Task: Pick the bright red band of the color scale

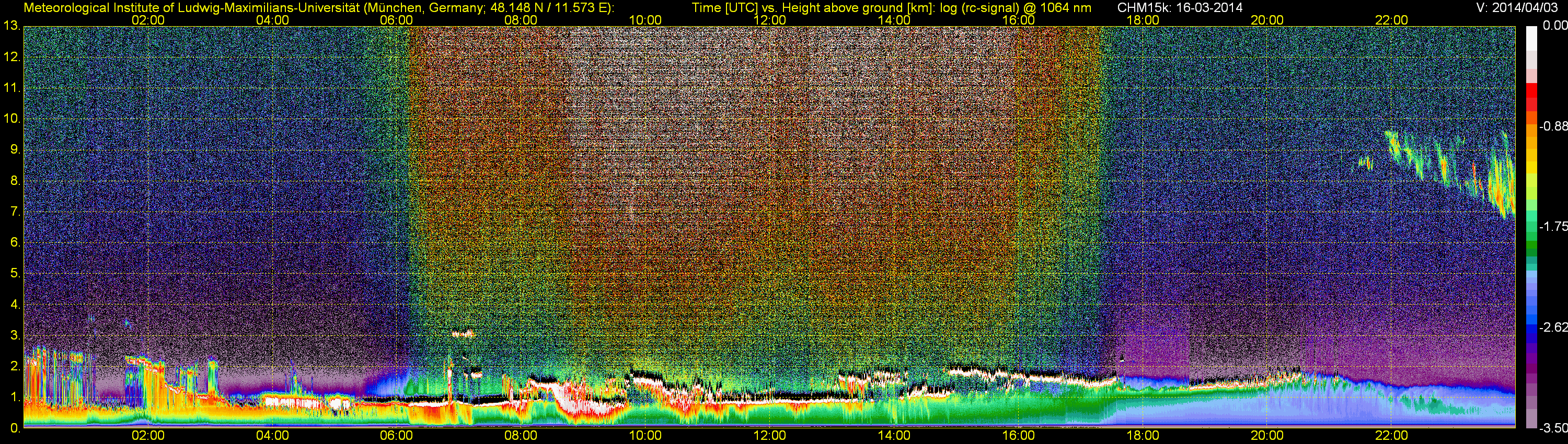Action: point(1531,90)
